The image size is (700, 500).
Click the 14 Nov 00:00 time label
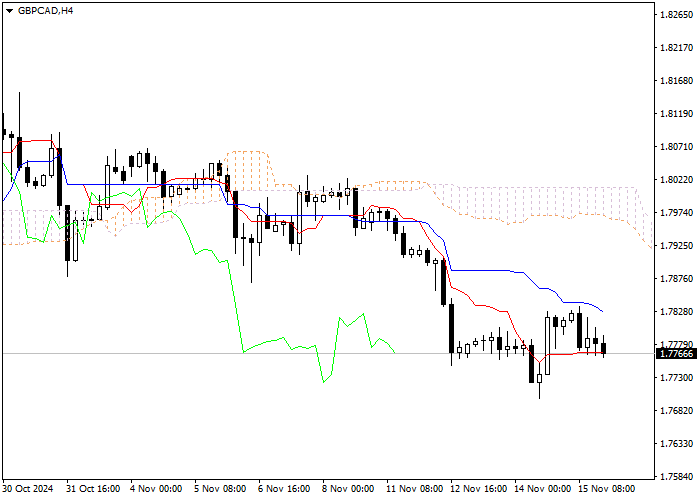543,489
